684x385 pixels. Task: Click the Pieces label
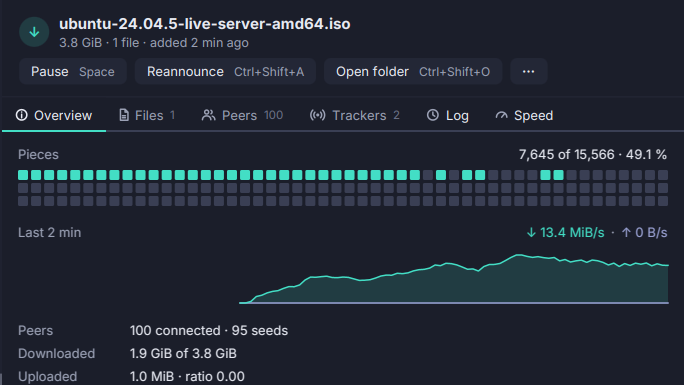(38, 154)
